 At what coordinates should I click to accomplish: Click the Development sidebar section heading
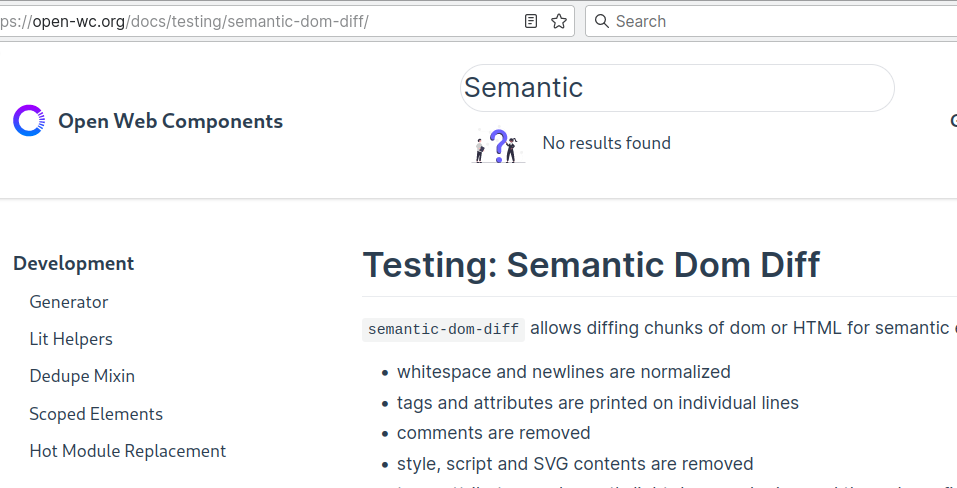(x=74, y=263)
